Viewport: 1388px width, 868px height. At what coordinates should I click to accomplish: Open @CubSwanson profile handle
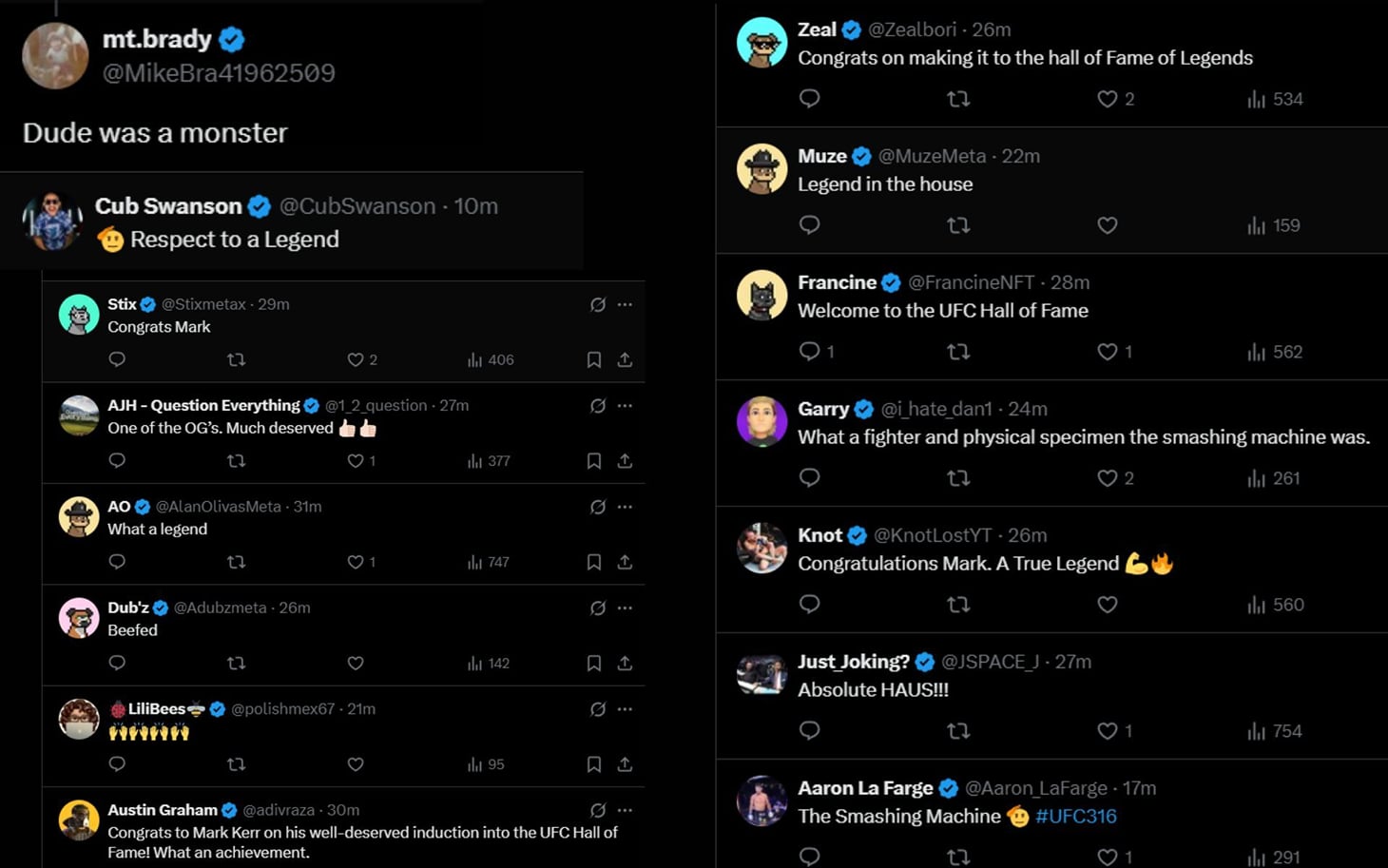coord(357,206)
